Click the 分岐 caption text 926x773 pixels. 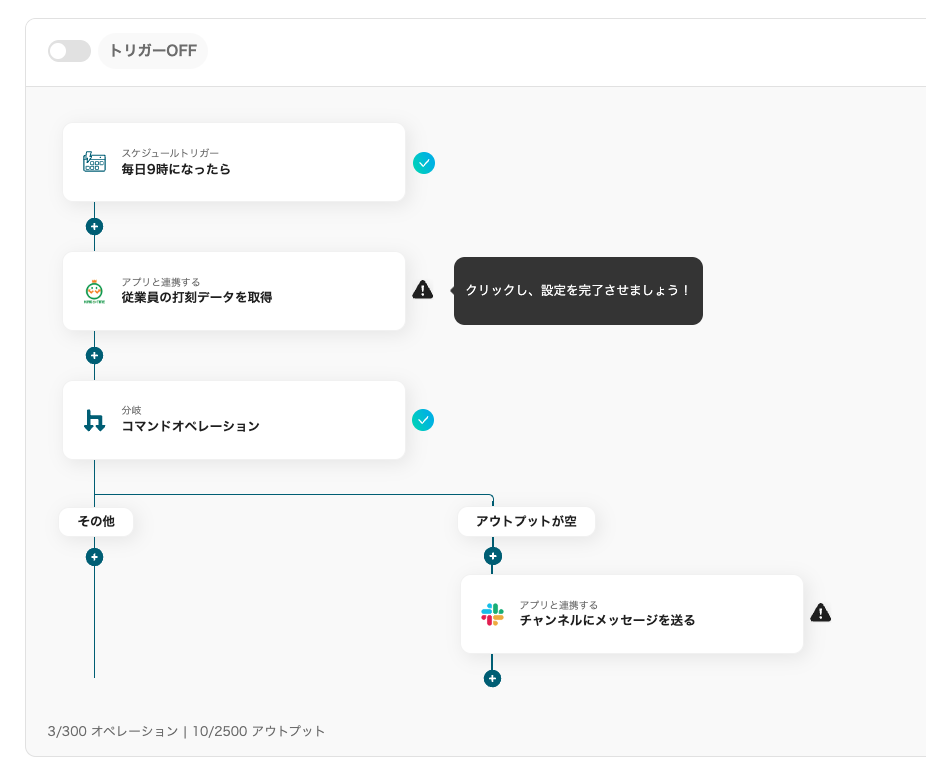click(x=132, y=410)
